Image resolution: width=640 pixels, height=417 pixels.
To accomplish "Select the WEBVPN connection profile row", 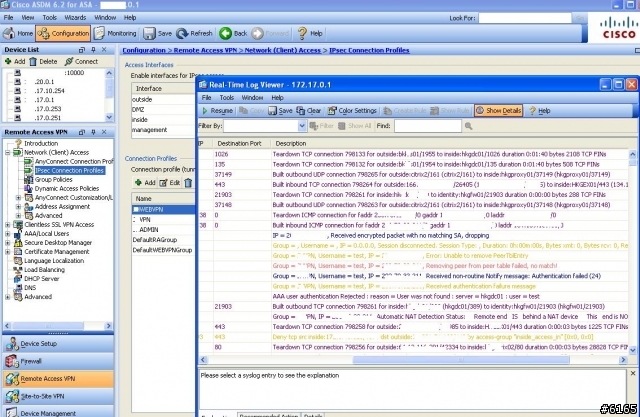I will 163,209.
